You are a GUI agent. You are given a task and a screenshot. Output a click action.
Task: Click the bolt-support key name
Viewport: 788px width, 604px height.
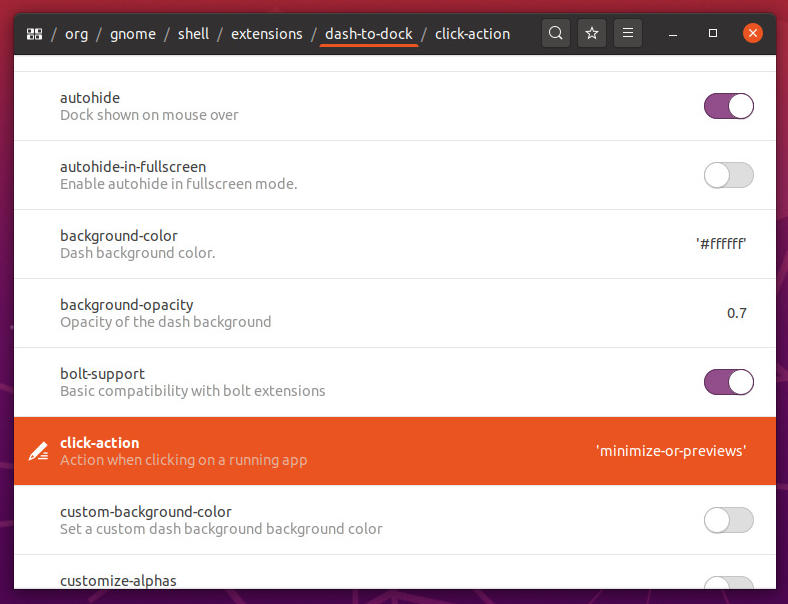point(102,374)
